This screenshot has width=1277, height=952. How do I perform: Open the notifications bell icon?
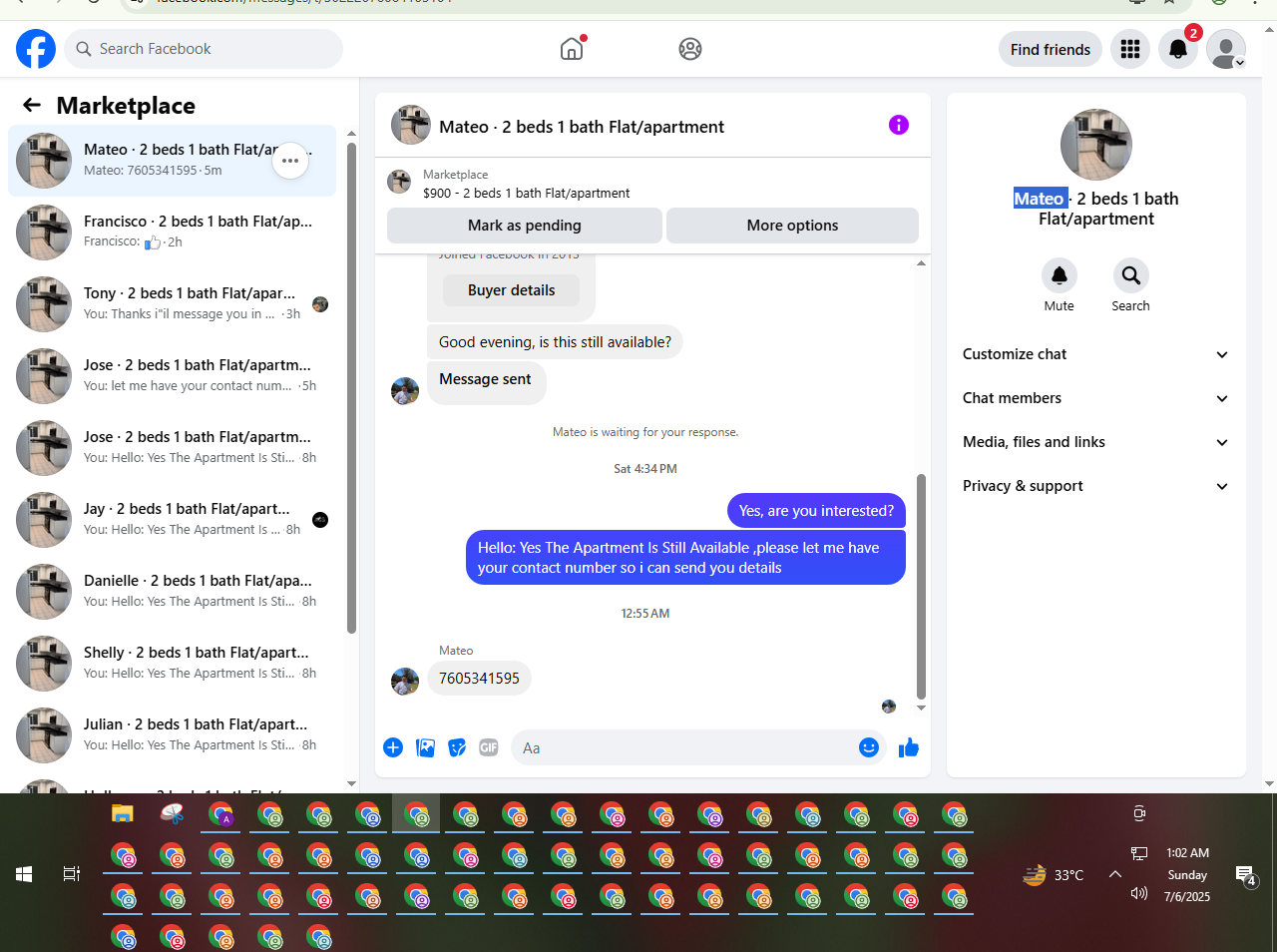coord(1178,49)
